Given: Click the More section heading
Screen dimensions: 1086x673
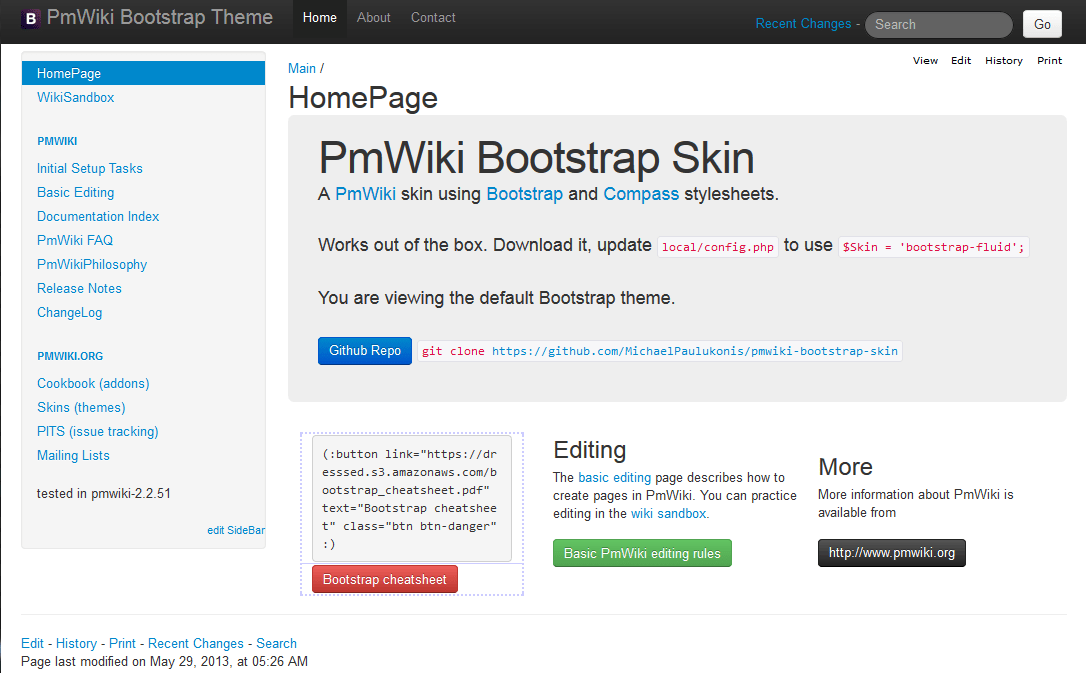Looking at the screenshot, I should click(845, 467).
